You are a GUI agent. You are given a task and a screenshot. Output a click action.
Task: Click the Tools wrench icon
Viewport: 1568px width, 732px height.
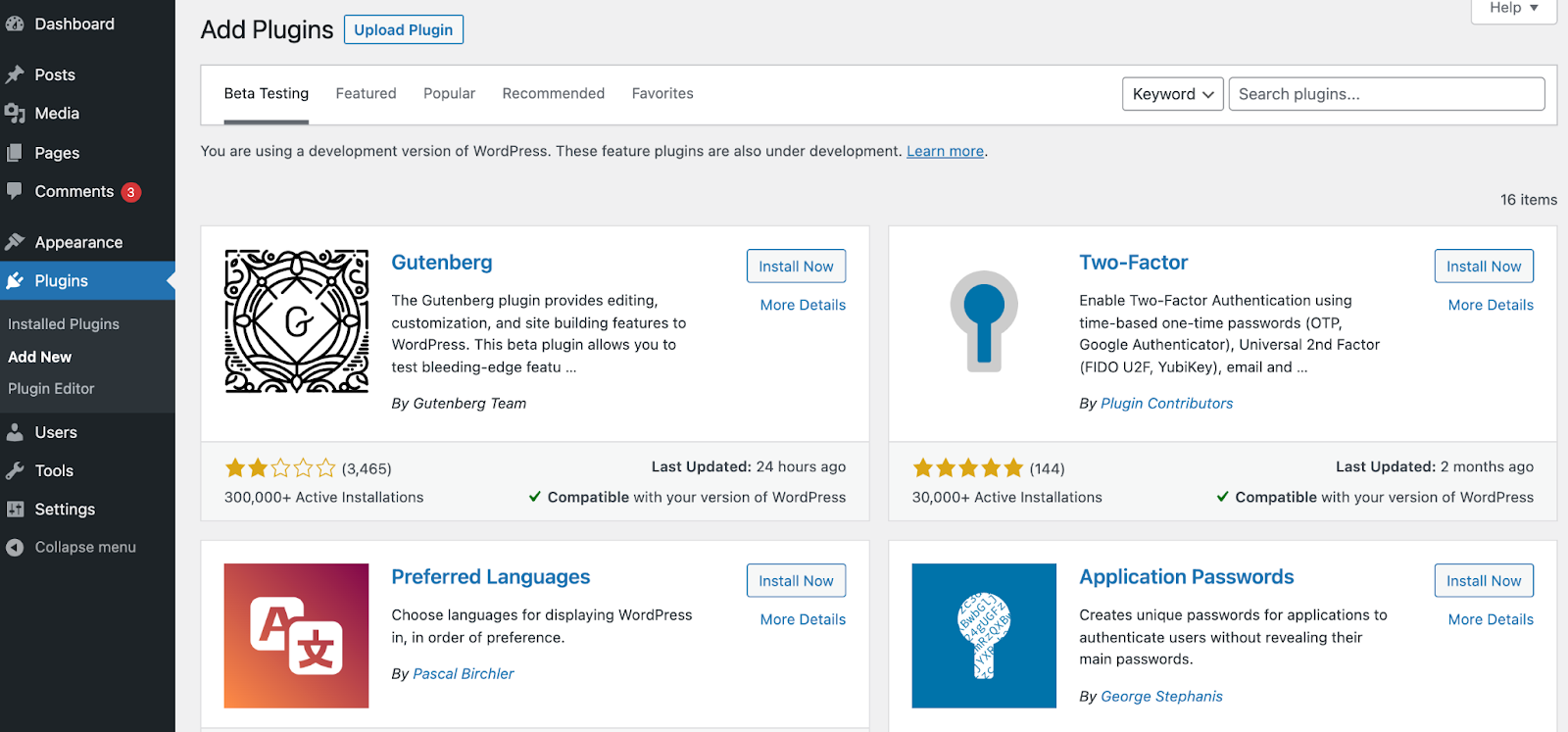pyautogui.click(x=15, y=470)
